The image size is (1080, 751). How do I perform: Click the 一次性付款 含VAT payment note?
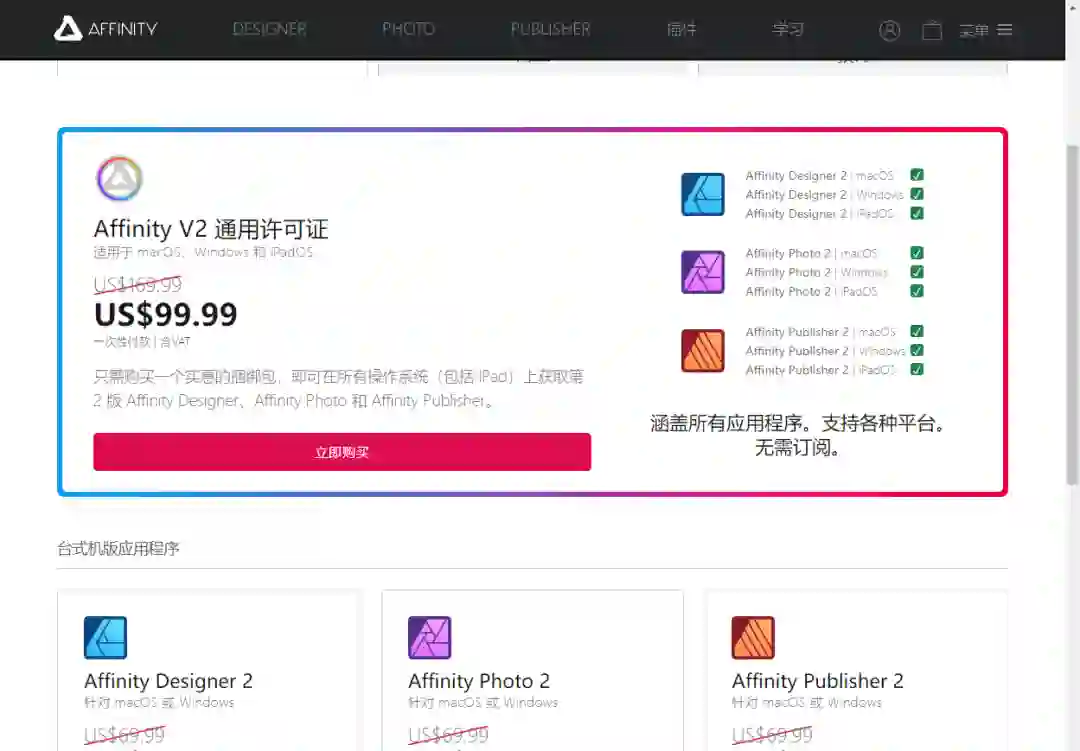coord(142,342)
